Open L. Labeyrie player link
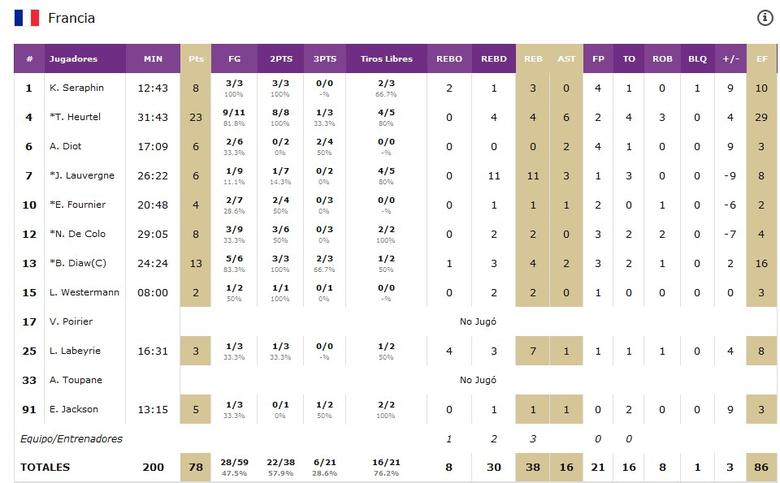Screen dimensions: 780x483 click(76, 351)
